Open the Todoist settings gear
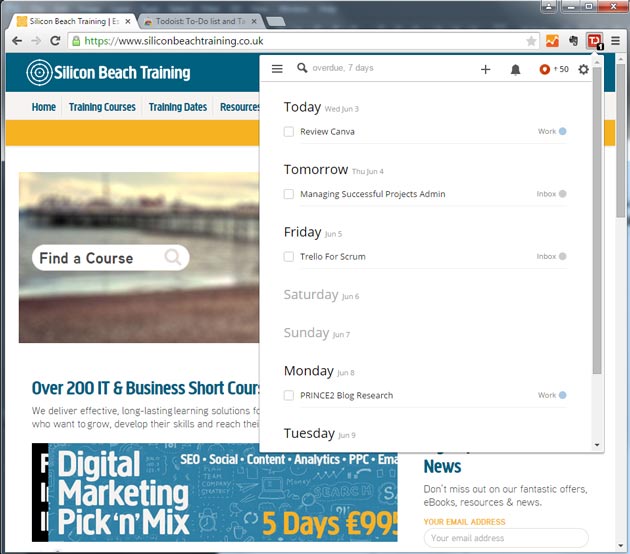The width and height of the screenshot is (630, 554). [584, 69]
